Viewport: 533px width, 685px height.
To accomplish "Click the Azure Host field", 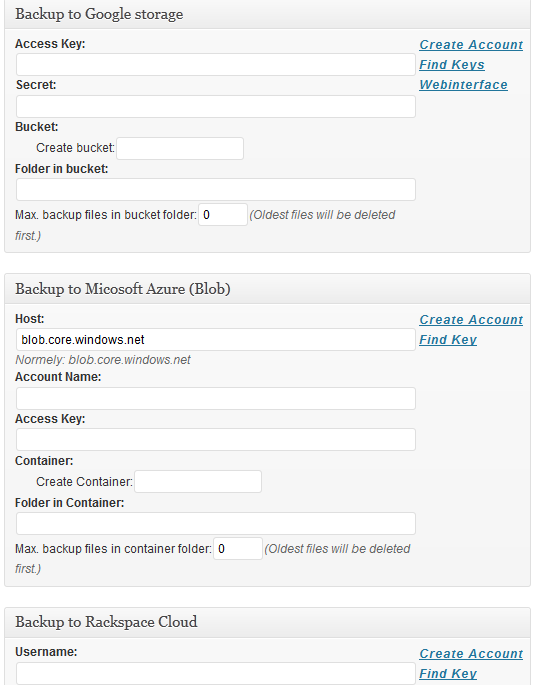I will point(216,339).
